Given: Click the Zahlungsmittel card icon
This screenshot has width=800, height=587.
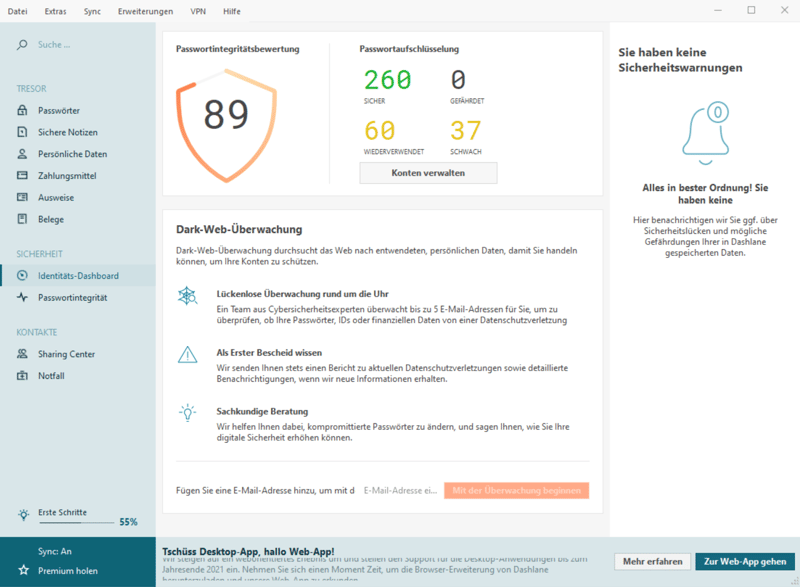Looking at the screenshot, I should (x=22, y=176).
